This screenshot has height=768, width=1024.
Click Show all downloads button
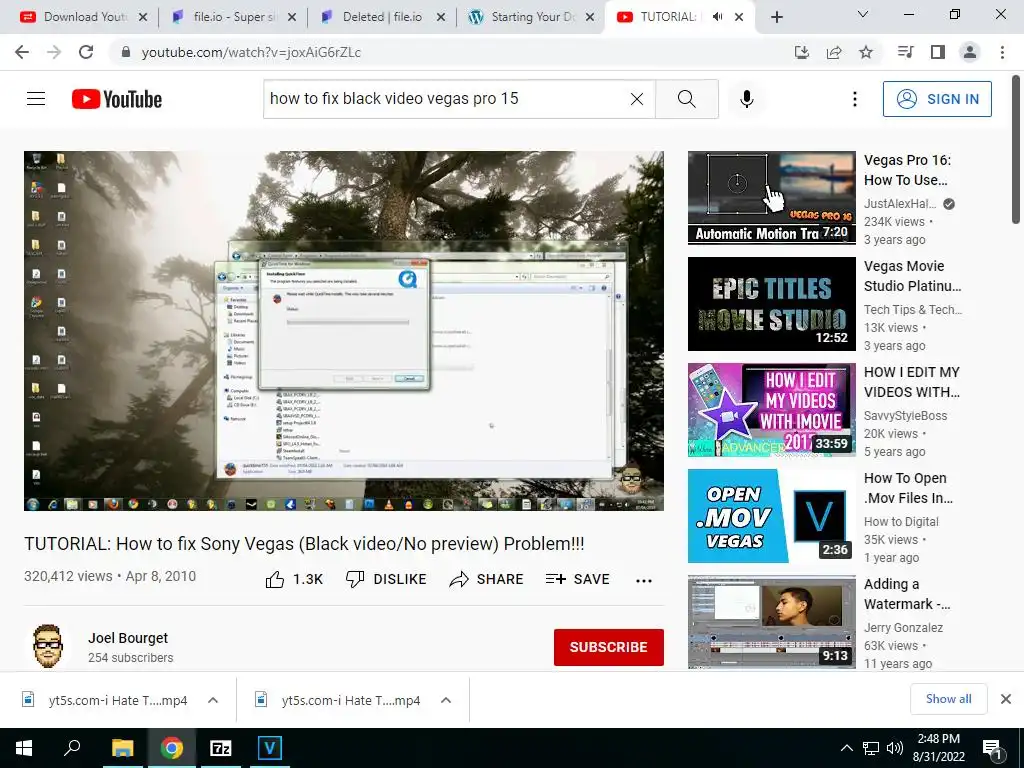(948, 699)
